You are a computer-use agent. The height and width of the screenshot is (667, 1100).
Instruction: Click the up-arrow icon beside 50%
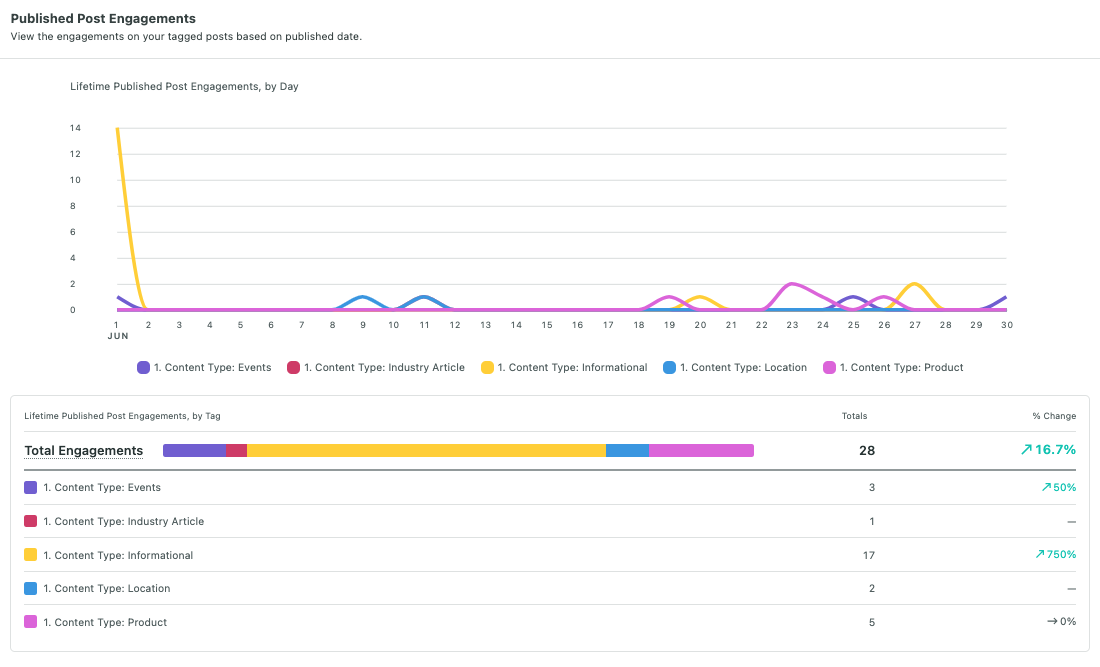pyautogui.click(x=1046, y=487)
